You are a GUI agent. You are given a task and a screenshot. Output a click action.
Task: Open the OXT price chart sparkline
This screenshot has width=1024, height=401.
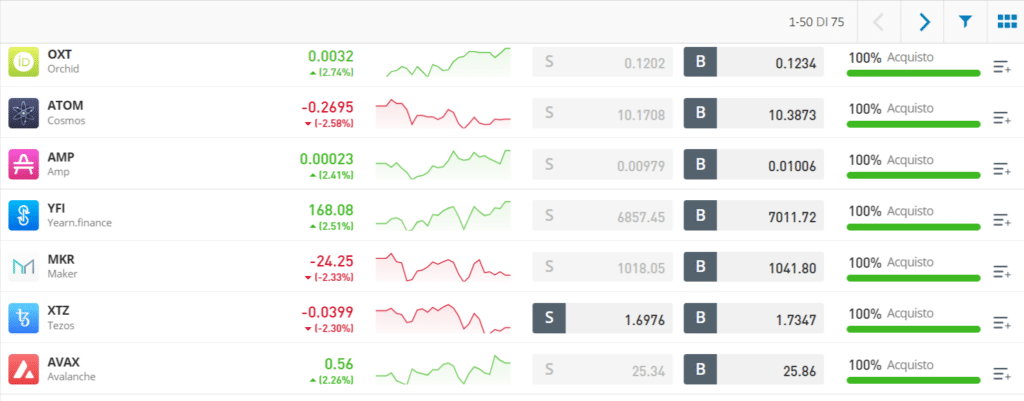tap(448, 62)
